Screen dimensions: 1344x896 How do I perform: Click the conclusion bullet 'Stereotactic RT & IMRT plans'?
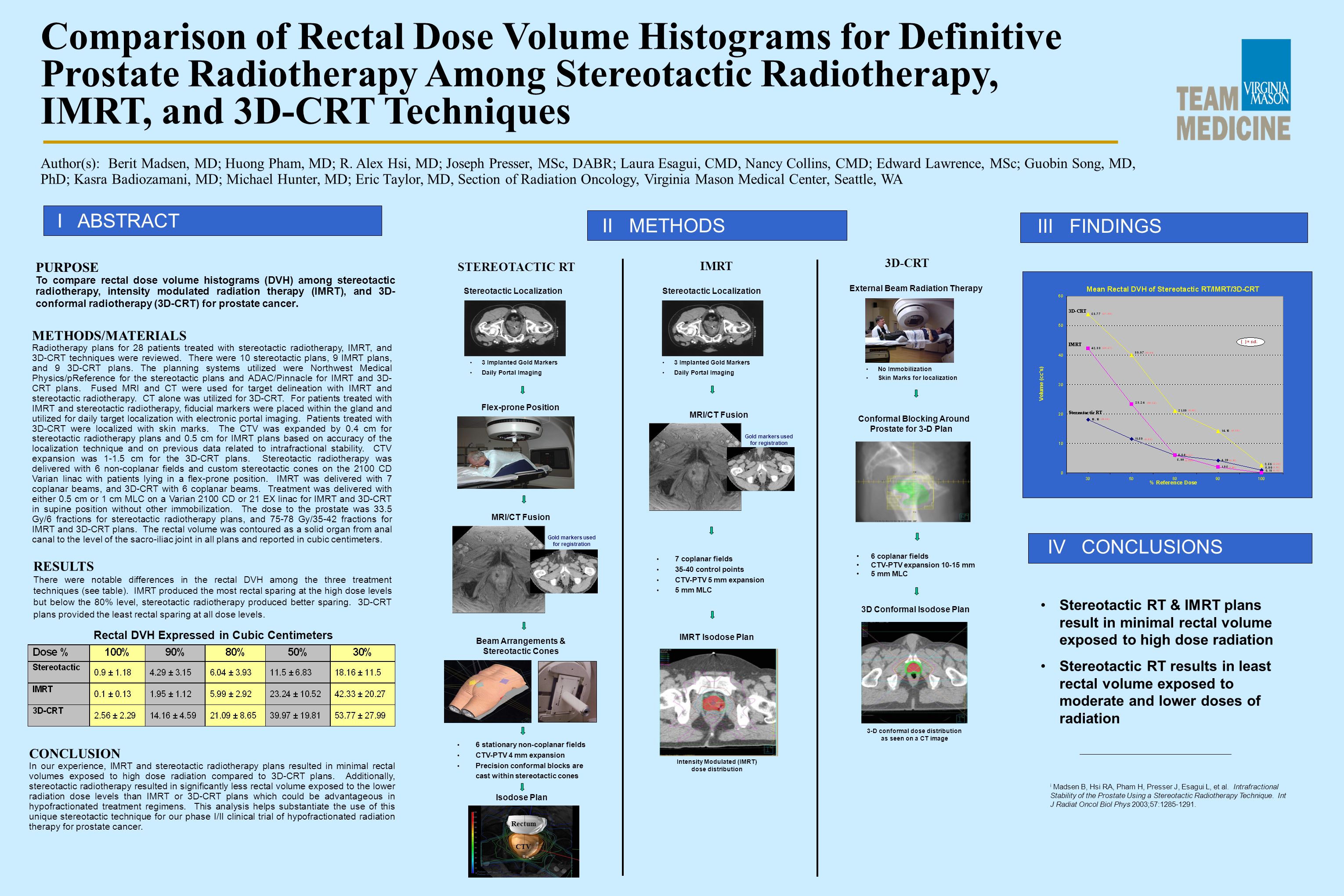pyautogui.click(x=1166, y=622)
